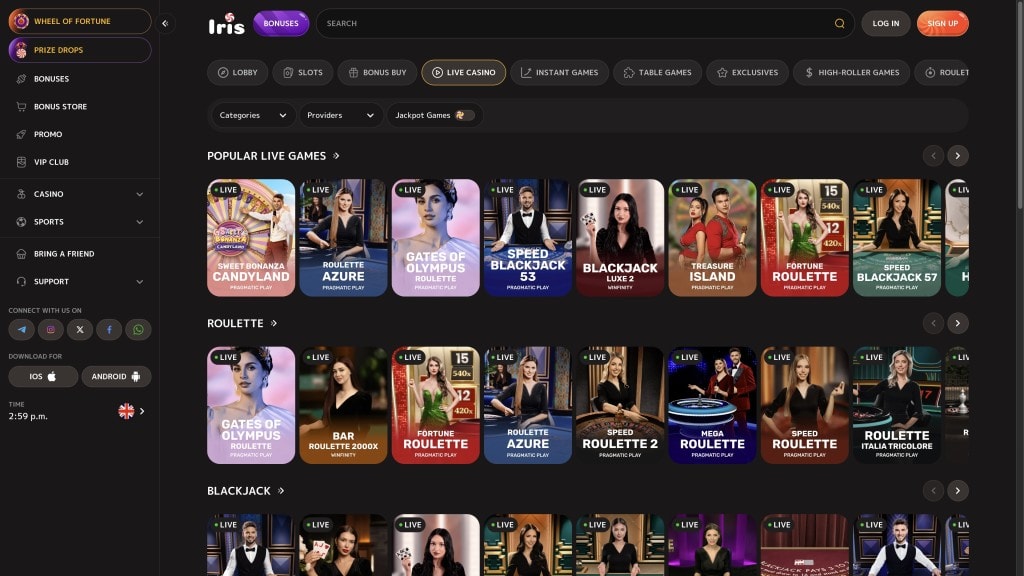Show previous Popular Live Games
Screen dimensions: 1024x576
pos(933,156)
